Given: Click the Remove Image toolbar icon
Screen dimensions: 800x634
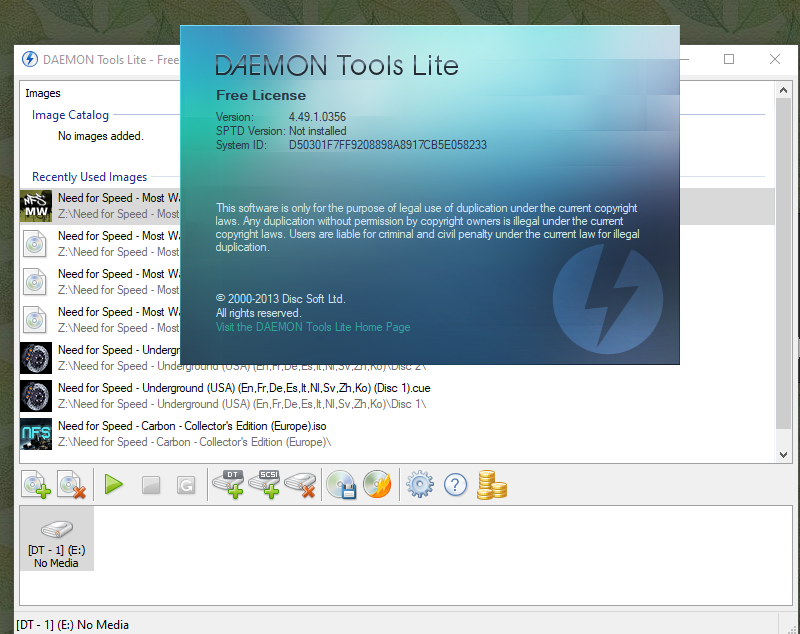Looking at the screenshot, I should (71, 485).
